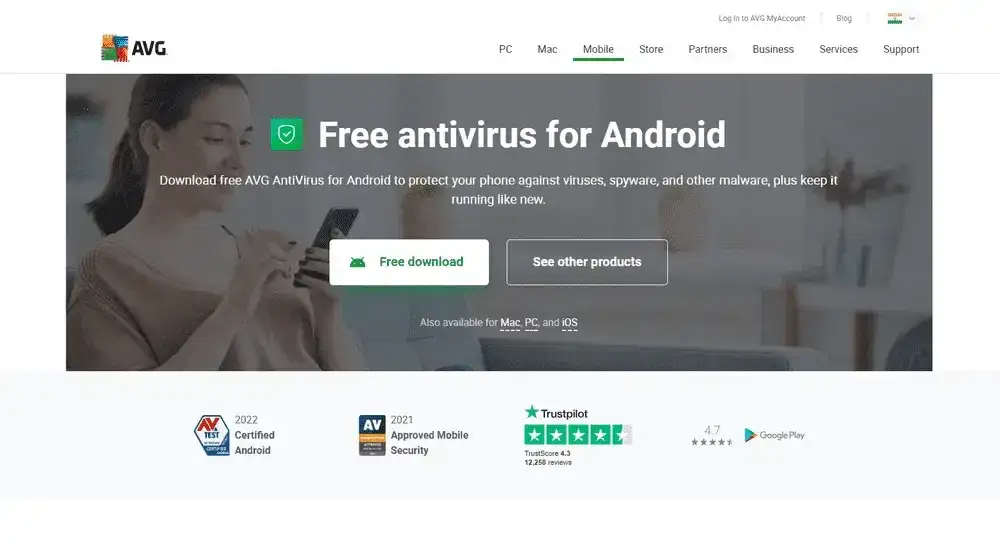Open the Mac navigation menu
1000x552 pixels.
[x=547, y=49]
